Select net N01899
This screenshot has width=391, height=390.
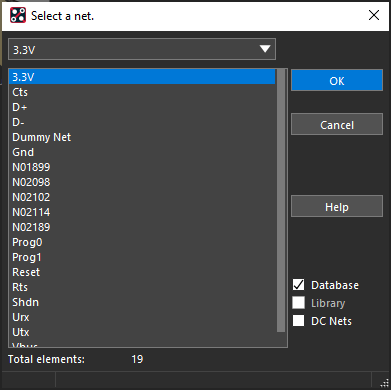(142, 167)
